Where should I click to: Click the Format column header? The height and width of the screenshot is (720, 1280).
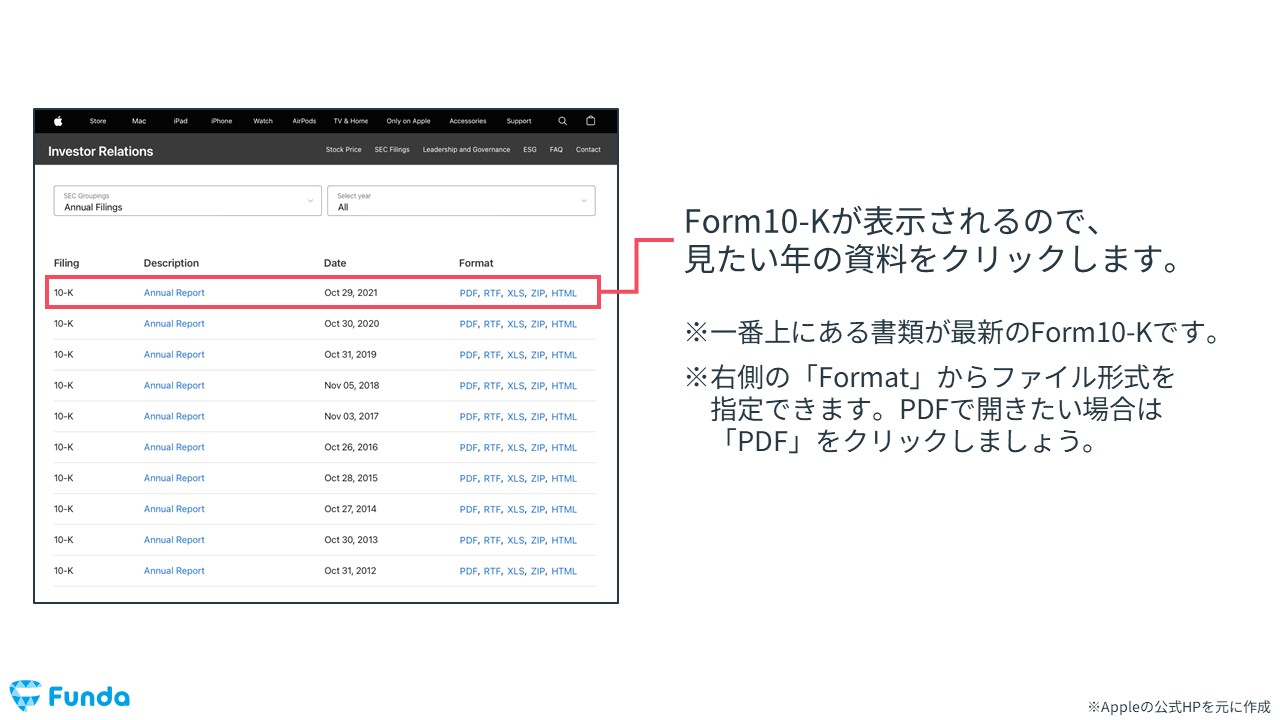click(476, 263)
